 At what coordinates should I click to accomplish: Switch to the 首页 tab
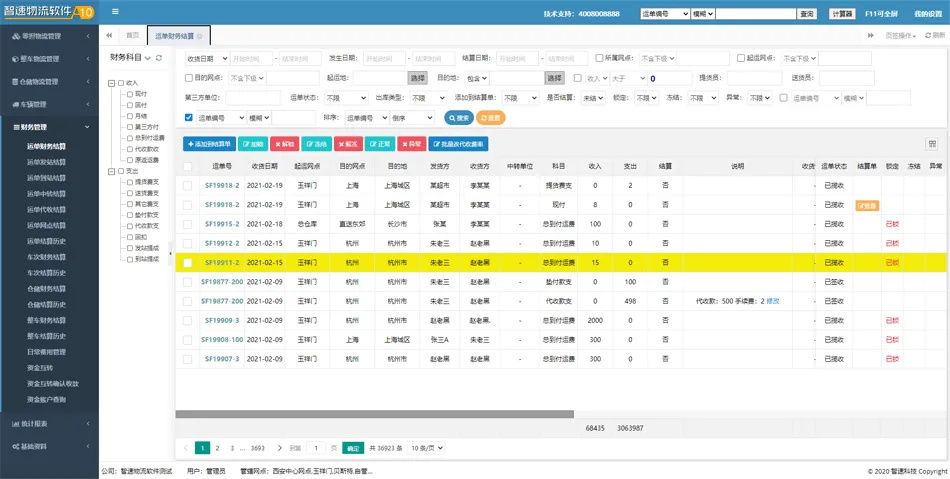tap(132, 36)
